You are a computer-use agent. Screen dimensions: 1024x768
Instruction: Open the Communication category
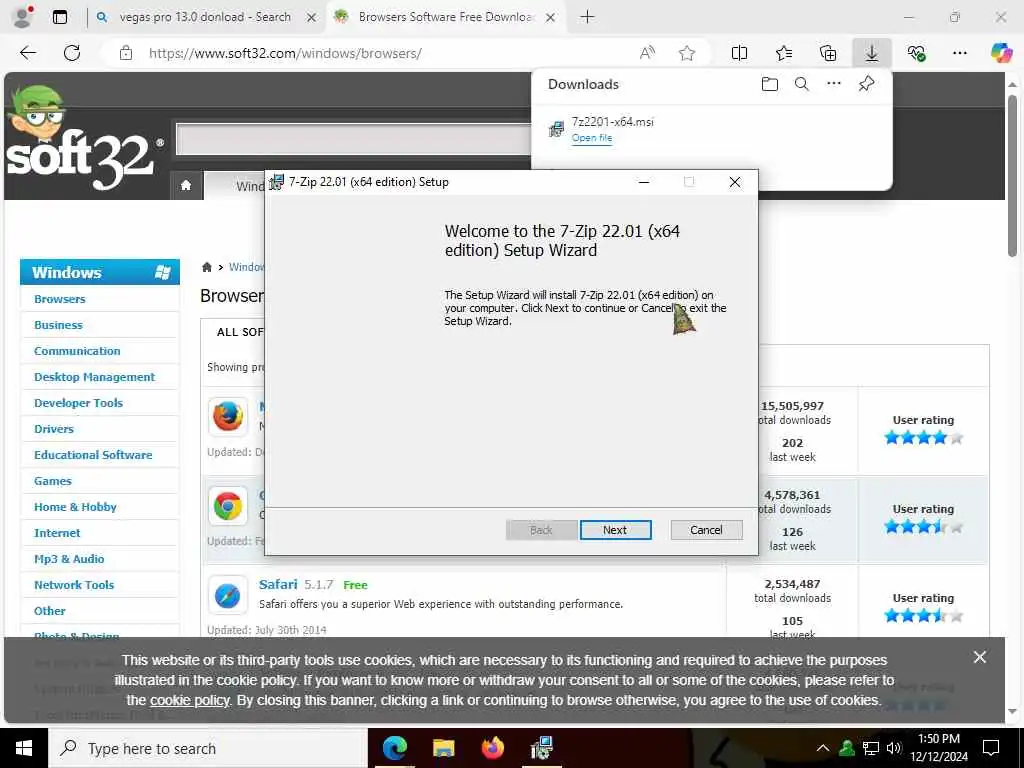click(x=77, y=351)
